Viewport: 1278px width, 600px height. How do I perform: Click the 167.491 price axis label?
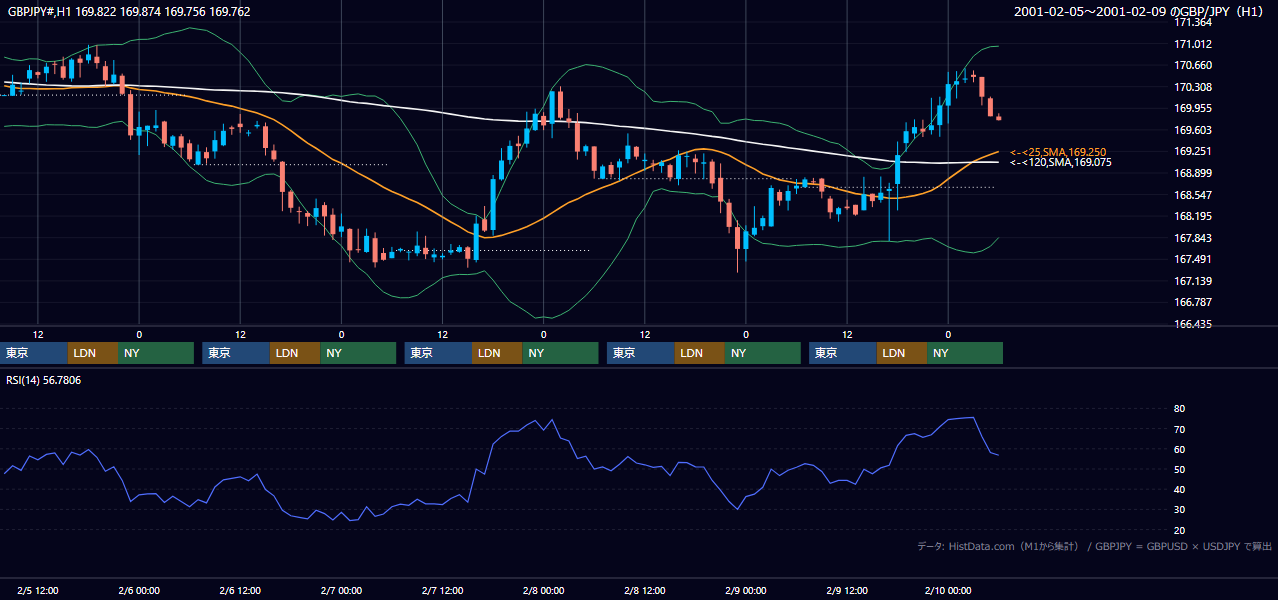(x=1191, y=259)
